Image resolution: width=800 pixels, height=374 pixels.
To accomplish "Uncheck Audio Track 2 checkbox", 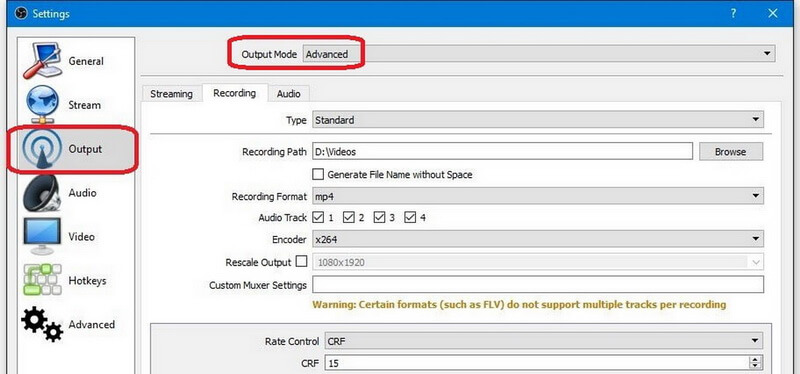I will 349,218.
